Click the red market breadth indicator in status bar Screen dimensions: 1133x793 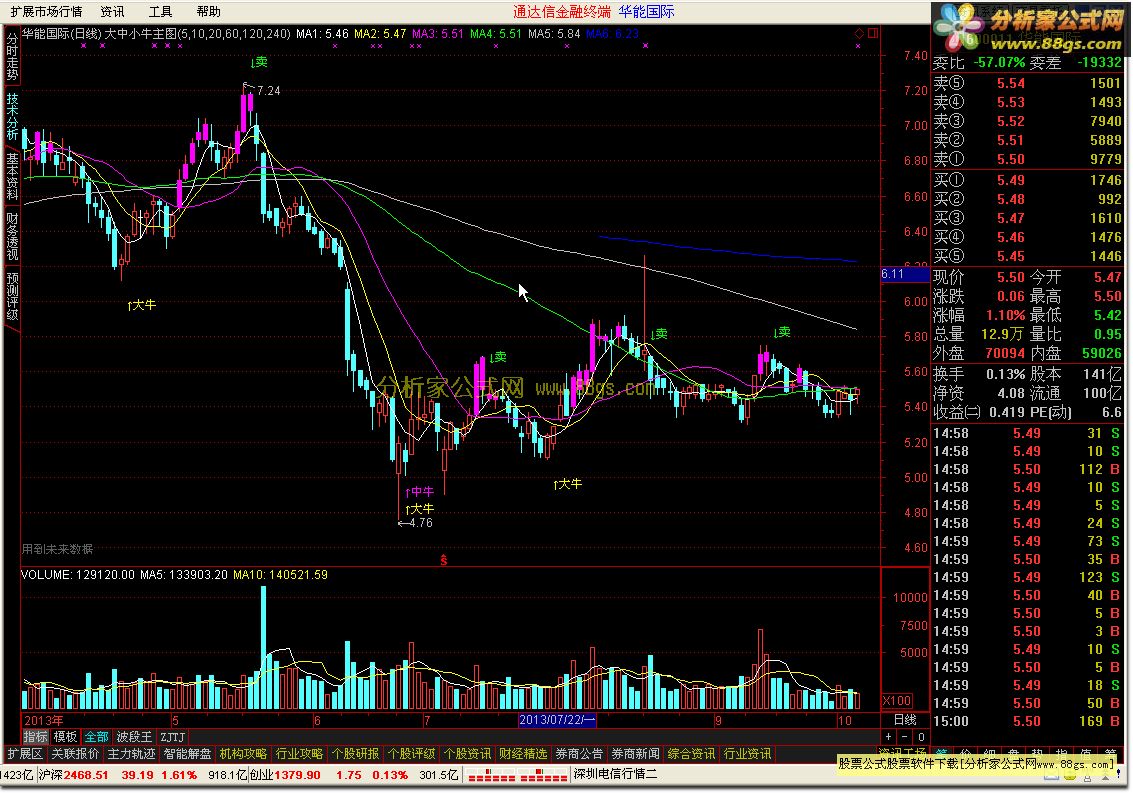click(517, 776)
